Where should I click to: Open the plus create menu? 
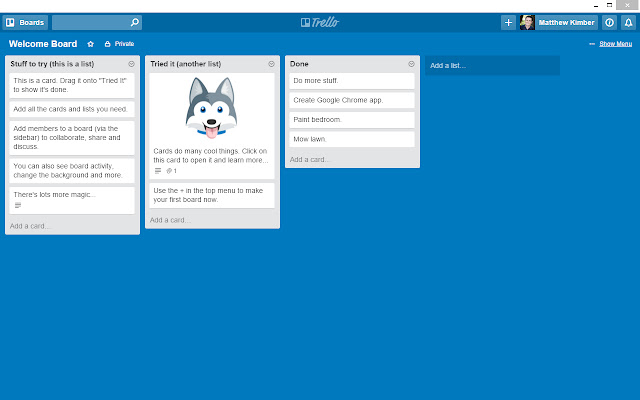[508, 22]
